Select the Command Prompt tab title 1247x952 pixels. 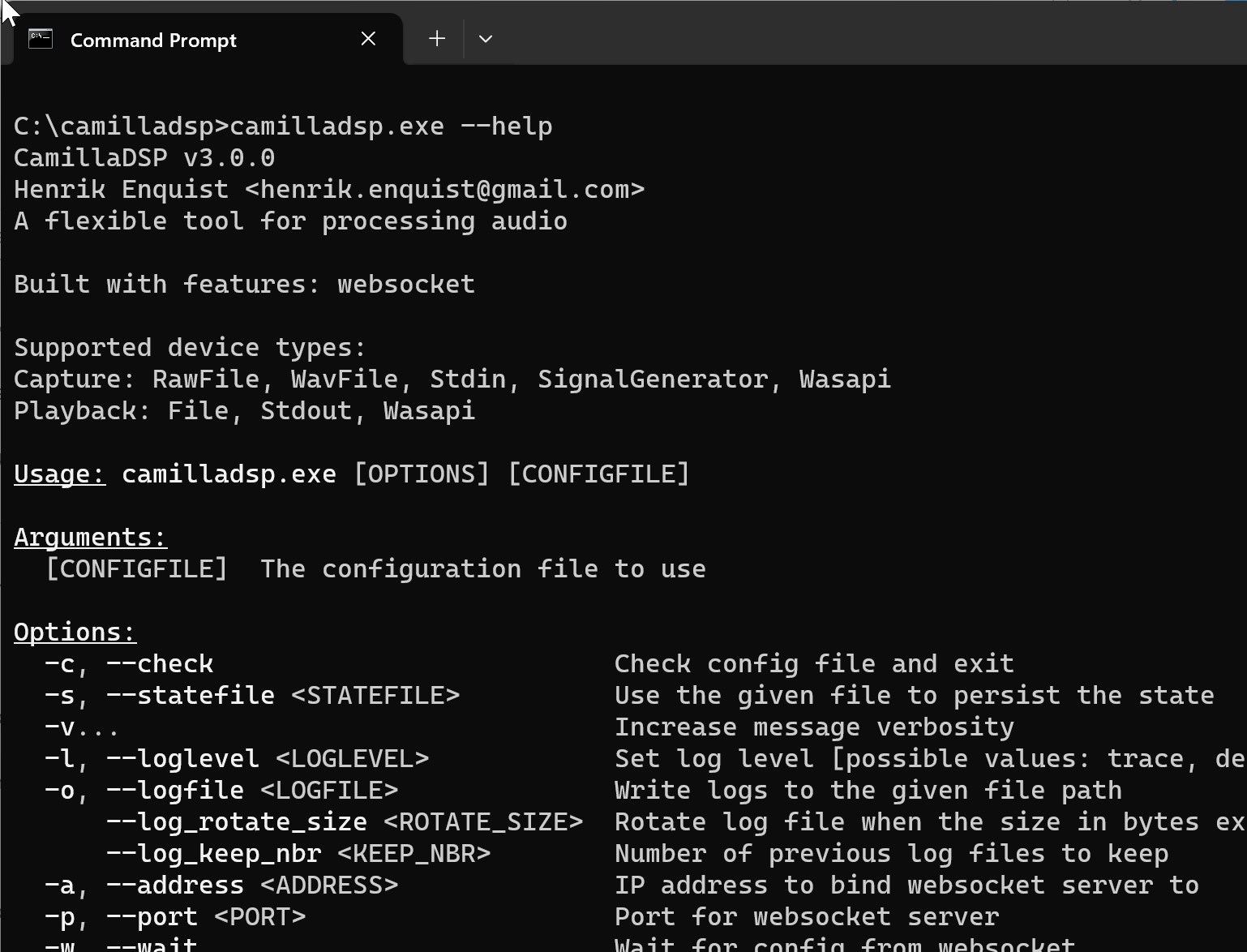[x=153, y=40]
